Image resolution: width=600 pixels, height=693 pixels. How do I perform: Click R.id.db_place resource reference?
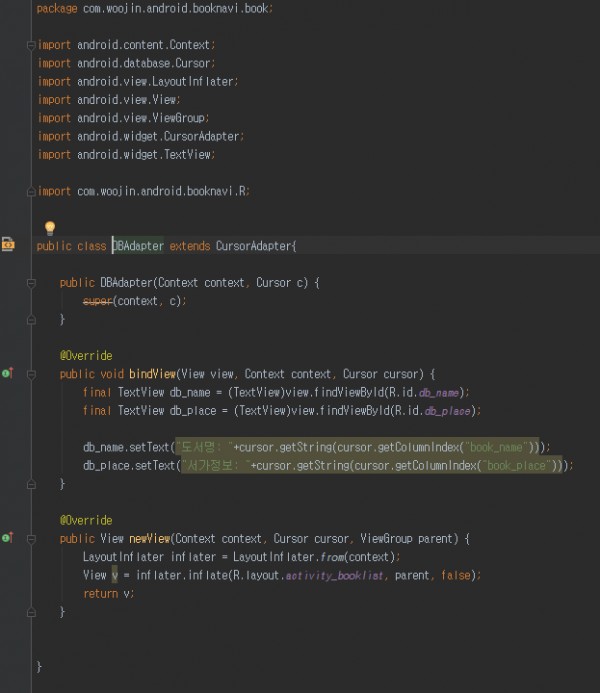(433, 411)
